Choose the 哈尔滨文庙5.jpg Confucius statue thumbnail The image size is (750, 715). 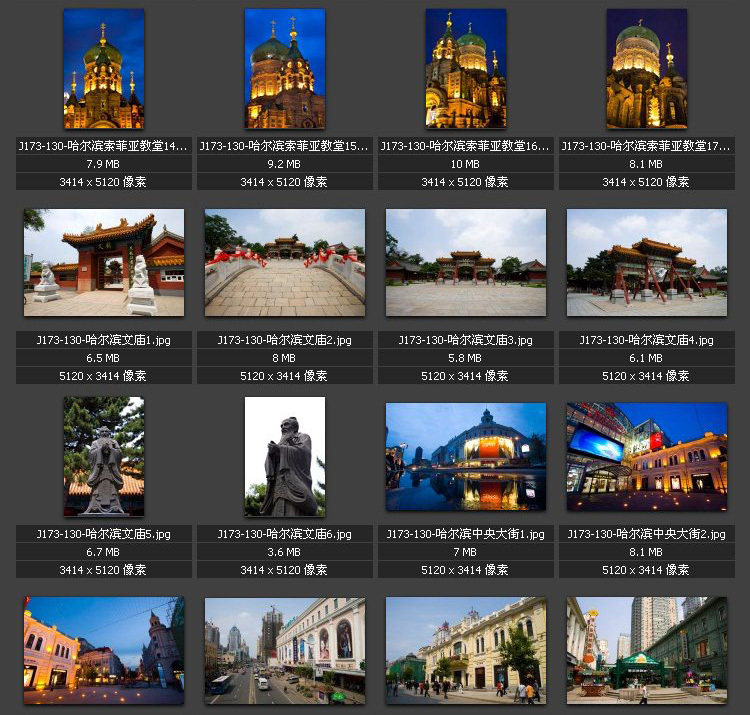coord(104,456)
